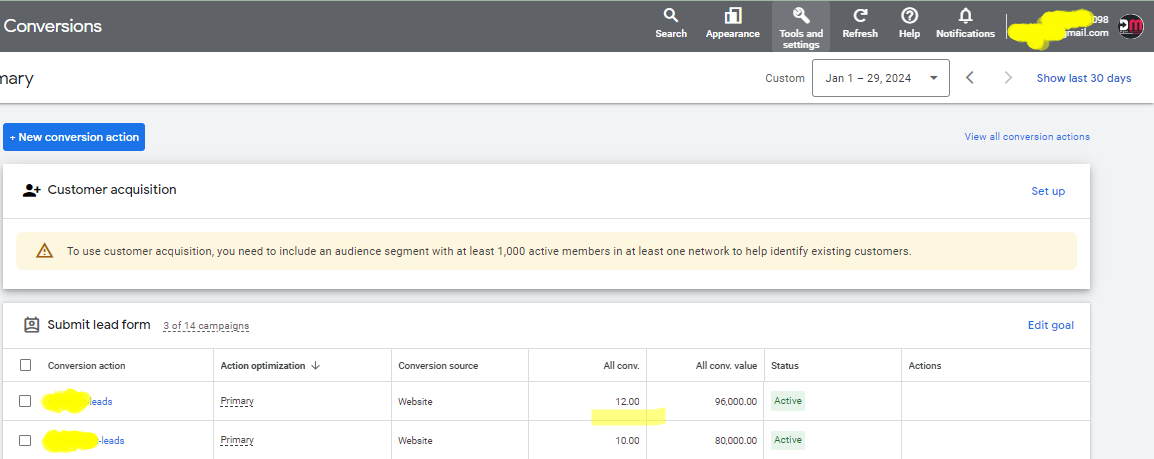Open the Help question mark icon
1154x459 pixels.
(x=910, y=15)
